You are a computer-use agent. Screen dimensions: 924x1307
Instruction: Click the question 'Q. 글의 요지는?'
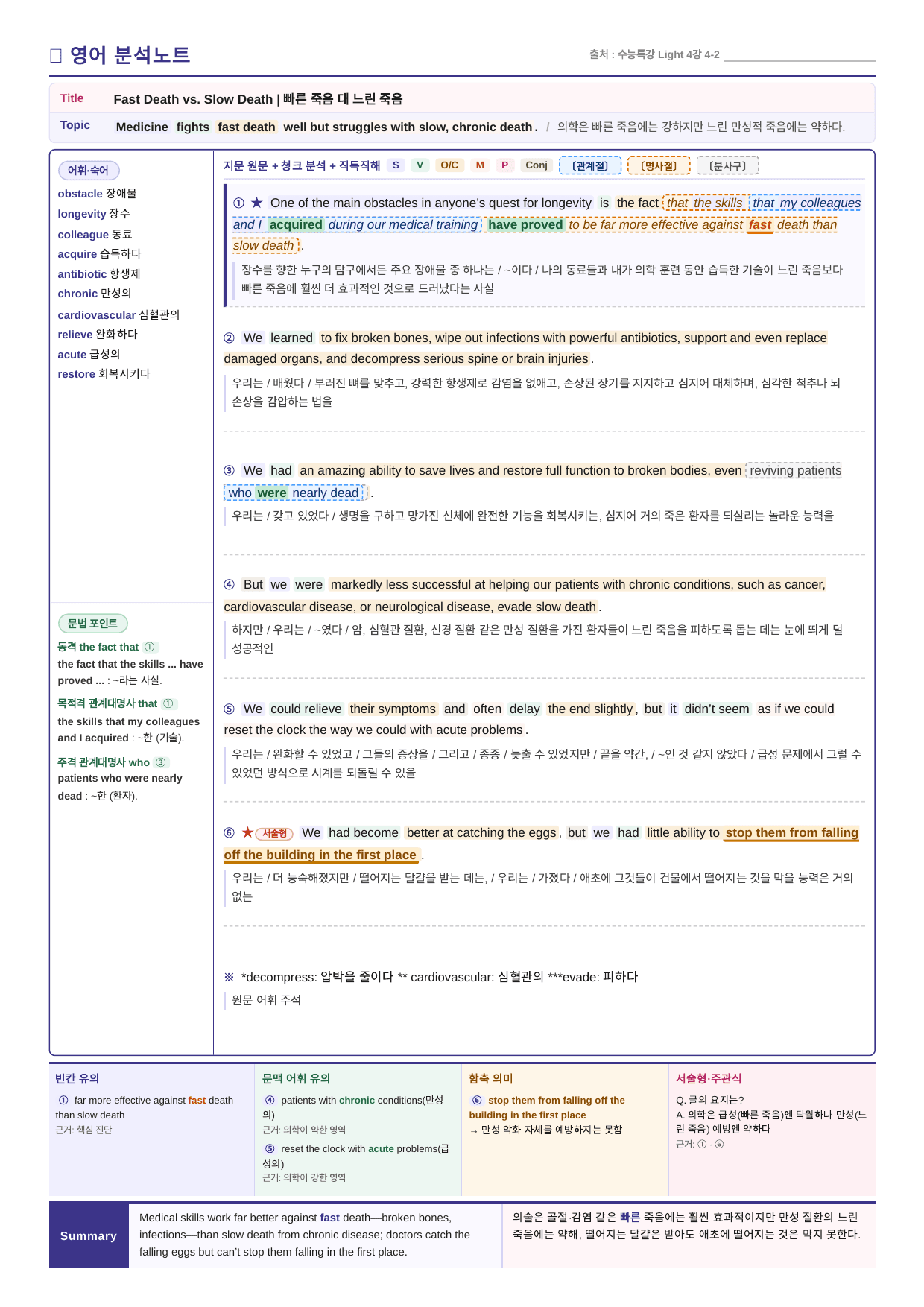710,1100
